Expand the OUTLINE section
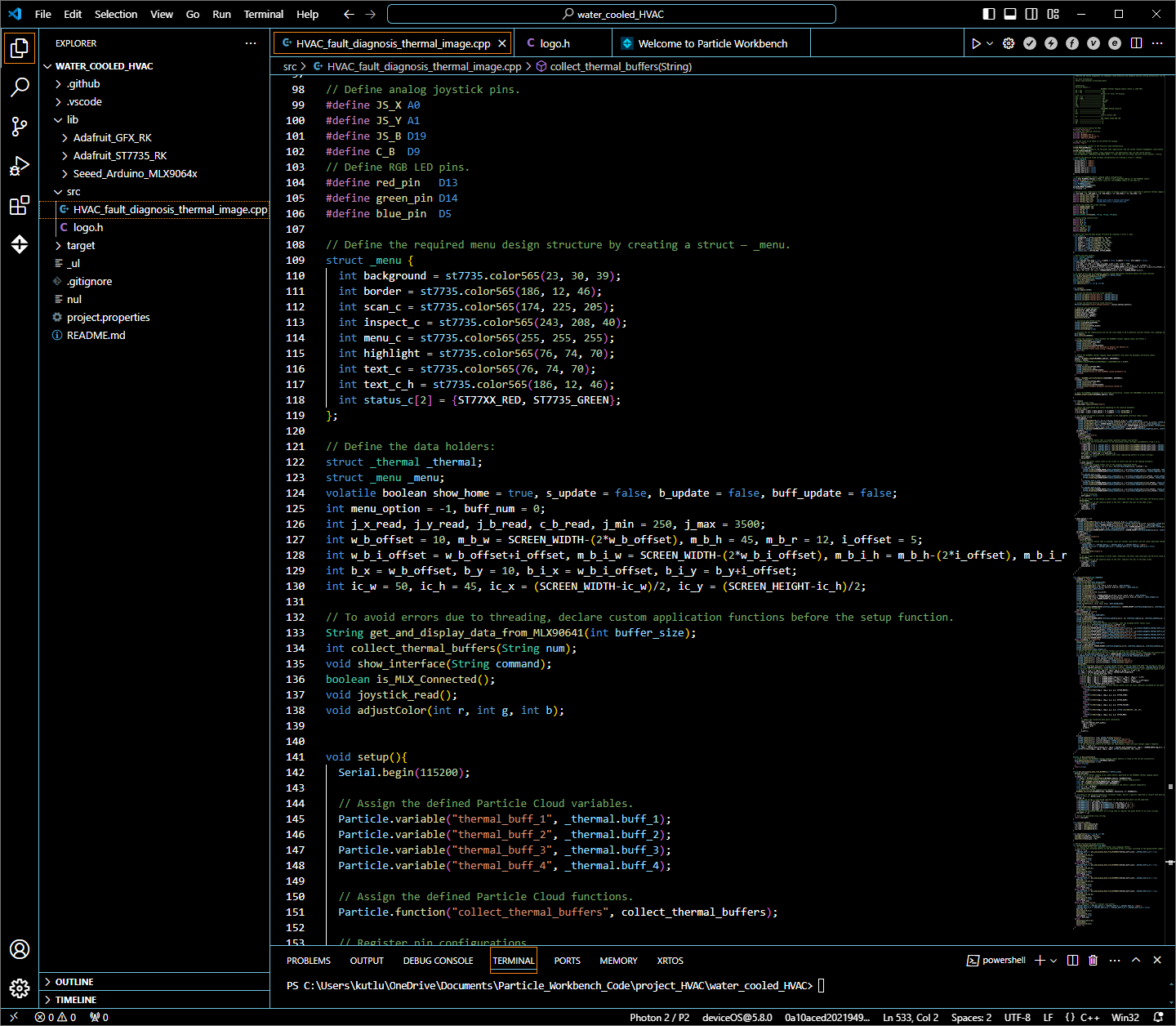The width and height of the screenshot is (1176, 1026). tap(74, 982)
